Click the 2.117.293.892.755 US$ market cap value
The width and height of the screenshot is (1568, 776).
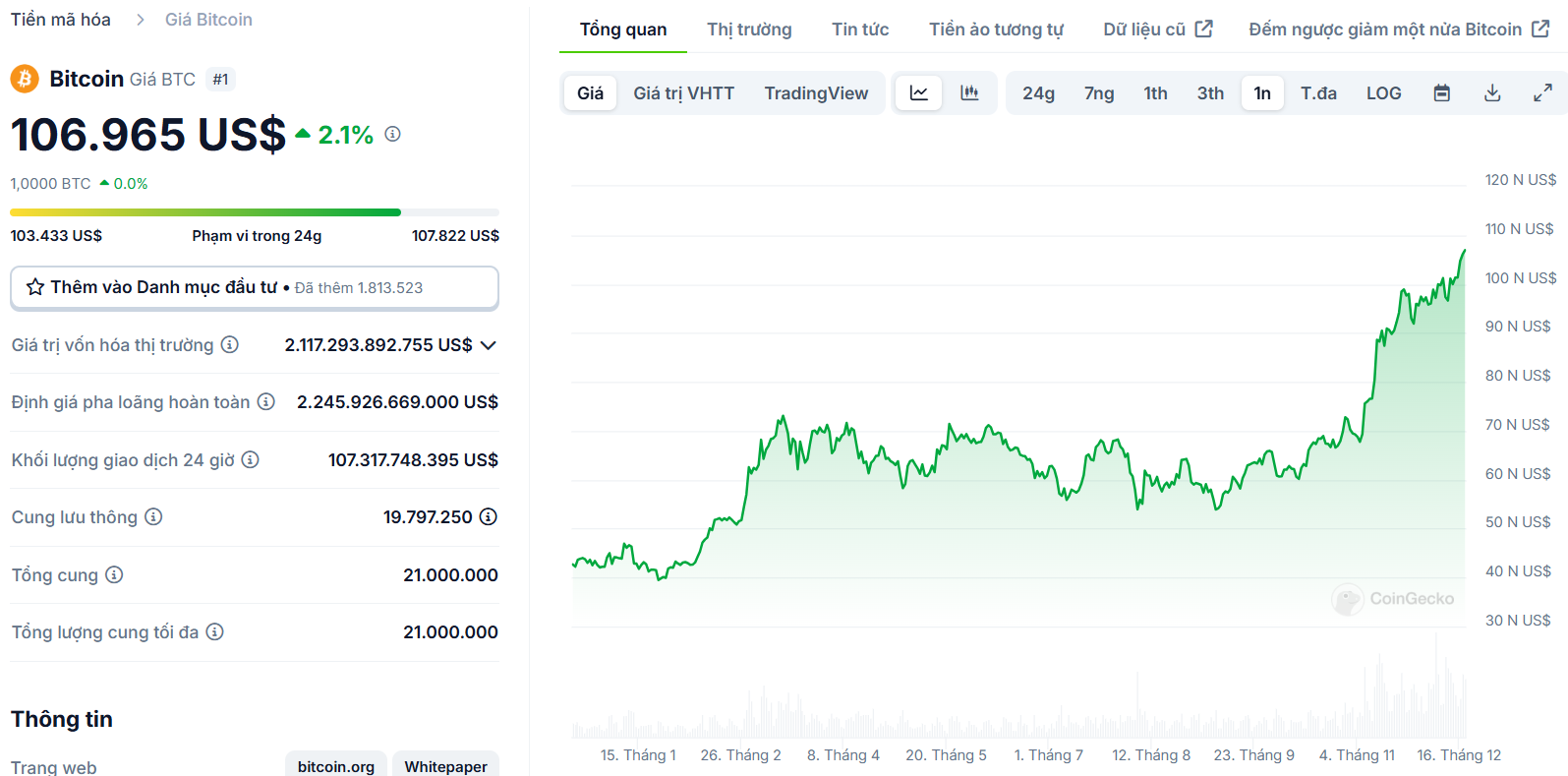coord(378,345)
